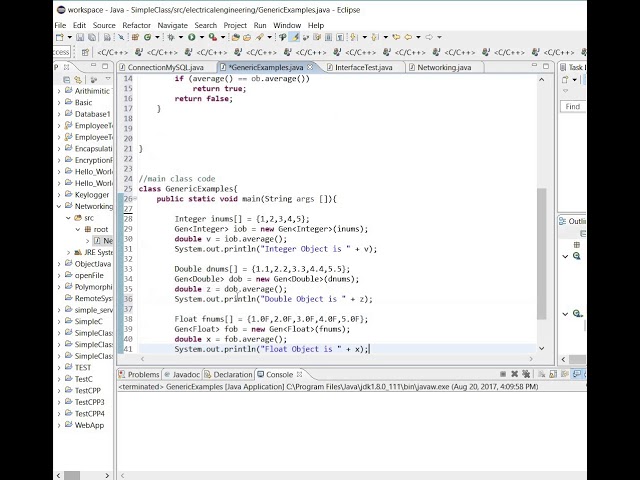
Task: Open the Source menu
Action: coord(104,25)
